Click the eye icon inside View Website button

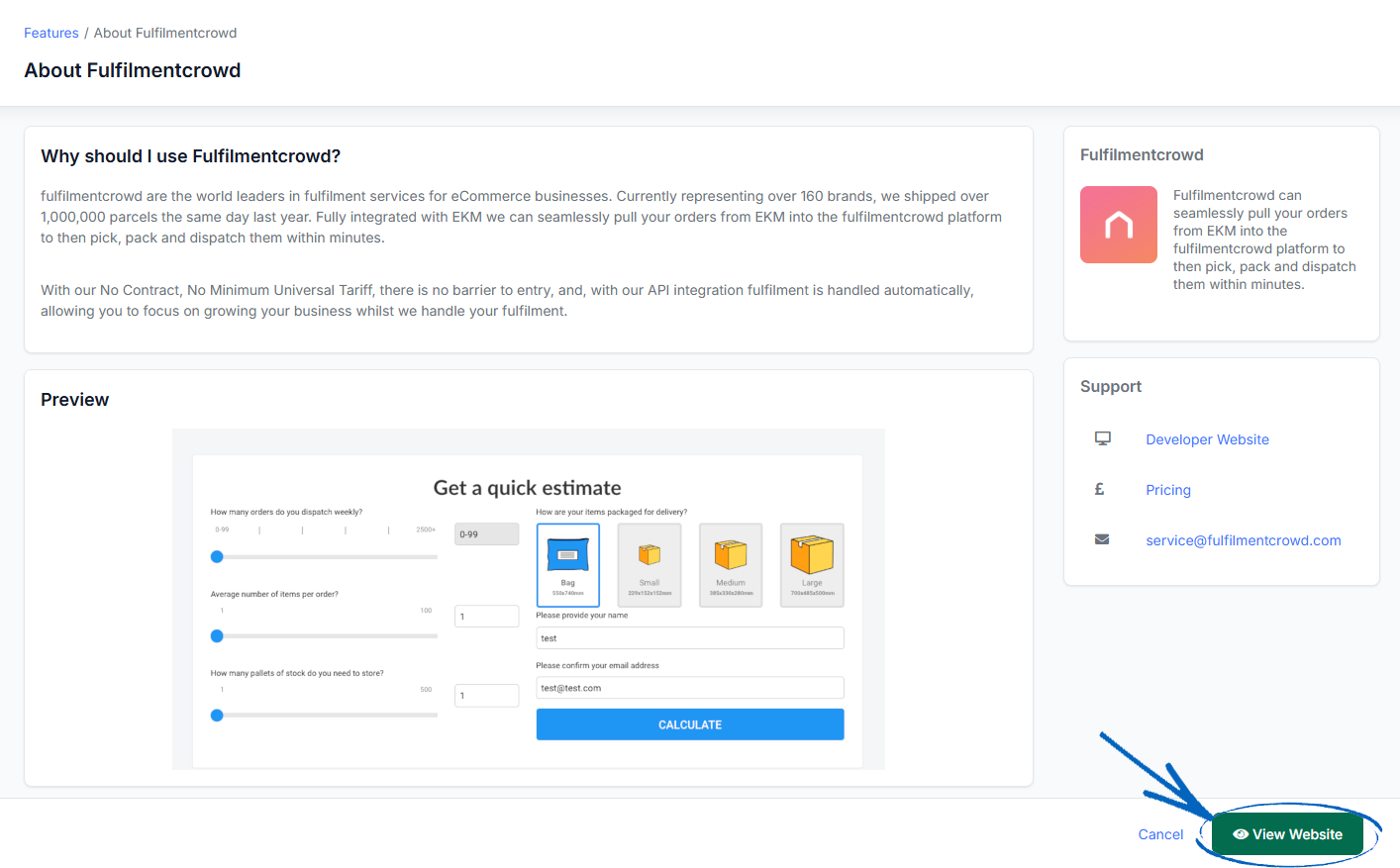coord(1240,834)
